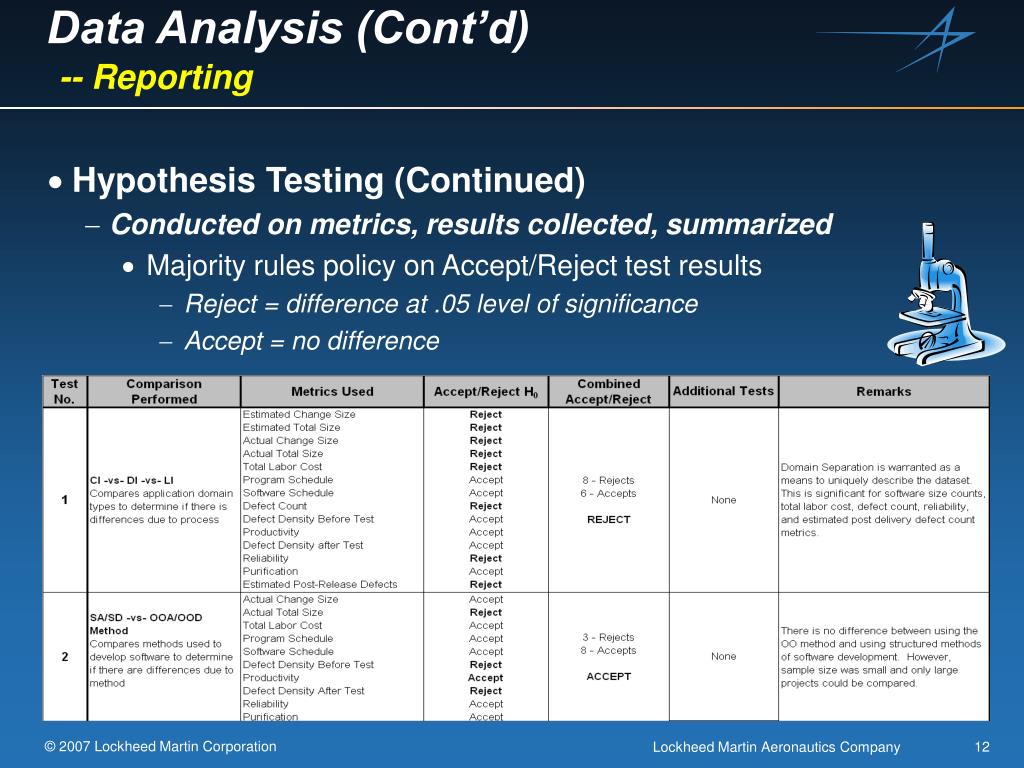Click the yellow '-- Reporting' subtitle

click(157, 77)
